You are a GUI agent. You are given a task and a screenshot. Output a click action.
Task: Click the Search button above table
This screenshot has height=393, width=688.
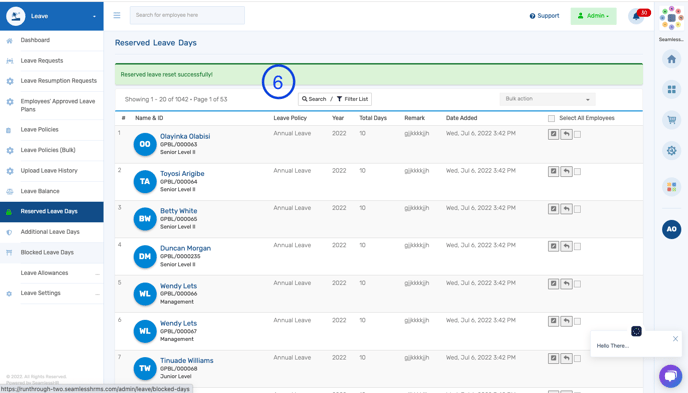click(x=314, y=99)
